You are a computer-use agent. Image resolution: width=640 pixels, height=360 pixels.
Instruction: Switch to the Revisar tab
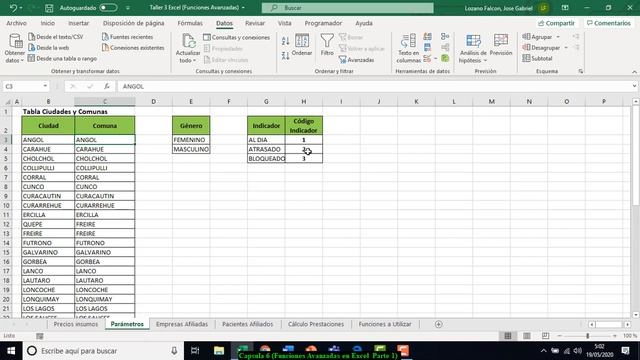tap(255, 23)
